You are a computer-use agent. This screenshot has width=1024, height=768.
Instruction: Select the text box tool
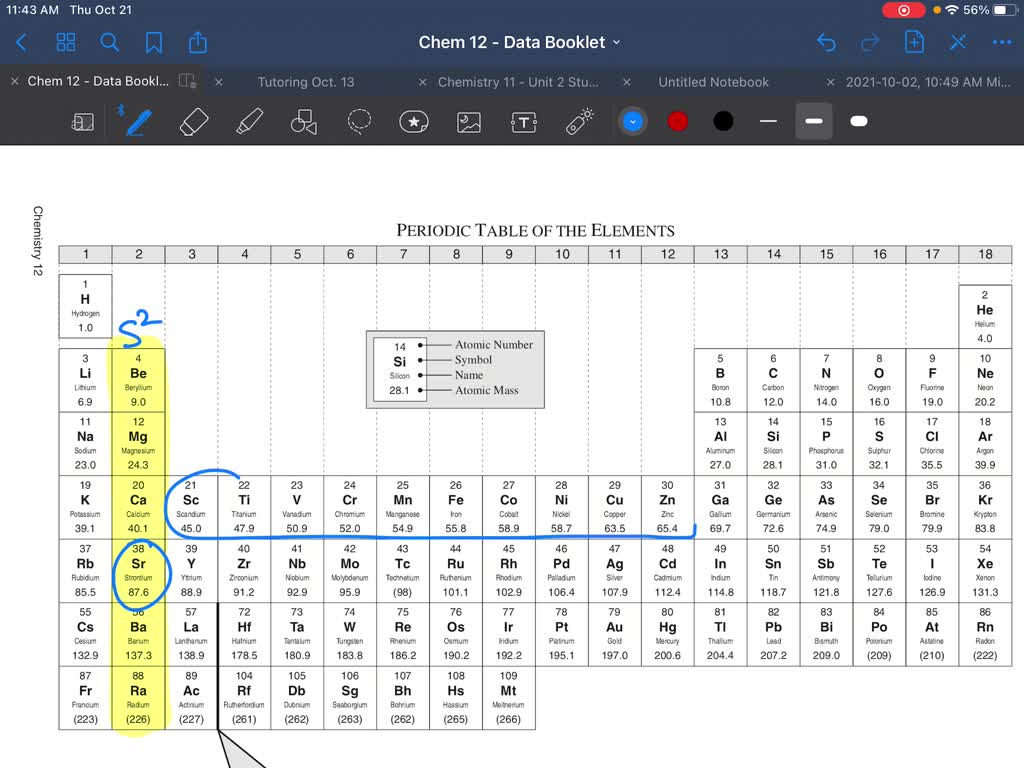tap(522, 122)
